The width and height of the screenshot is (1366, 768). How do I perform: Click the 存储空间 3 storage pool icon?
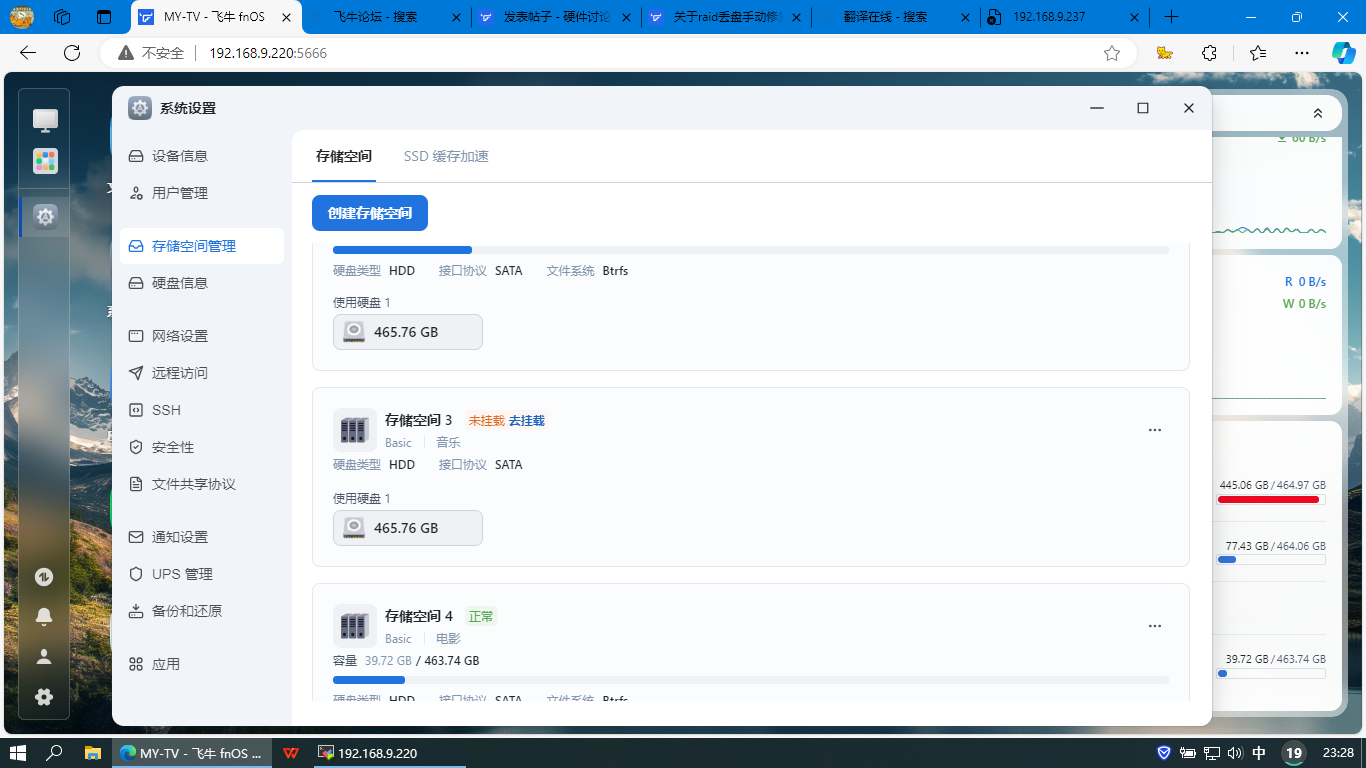point(354,430)
